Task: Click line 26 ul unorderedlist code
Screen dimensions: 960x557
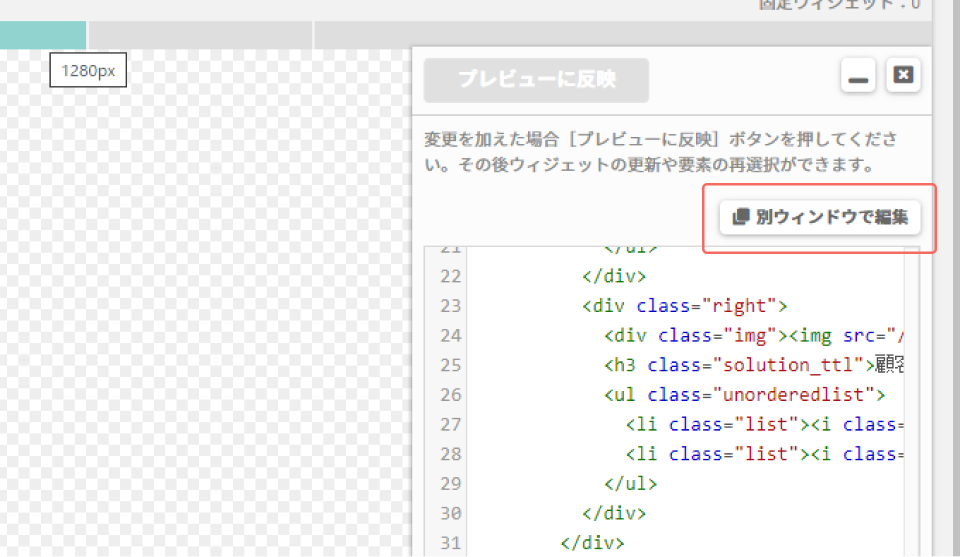Action: point(744,395)
